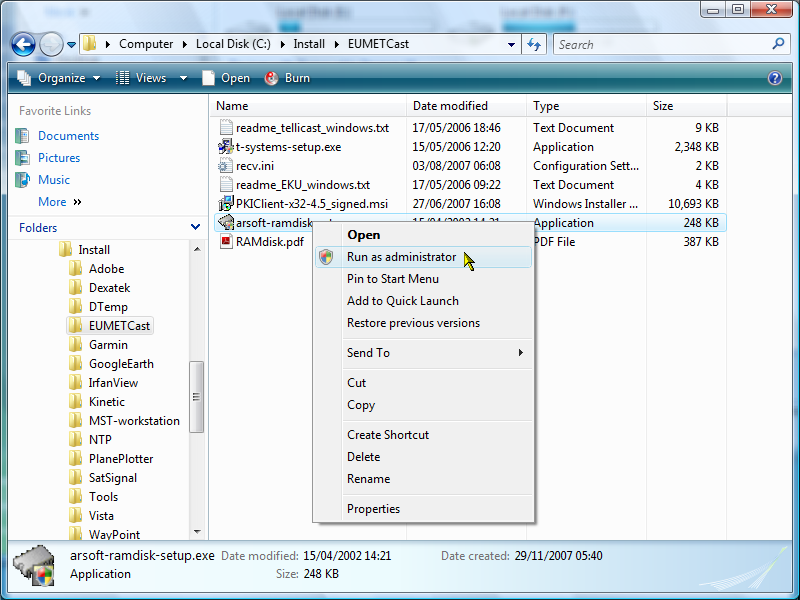Select the DTemp folder in tree
The width and height of the screenshot is (800, 600).
coord(108,307)
